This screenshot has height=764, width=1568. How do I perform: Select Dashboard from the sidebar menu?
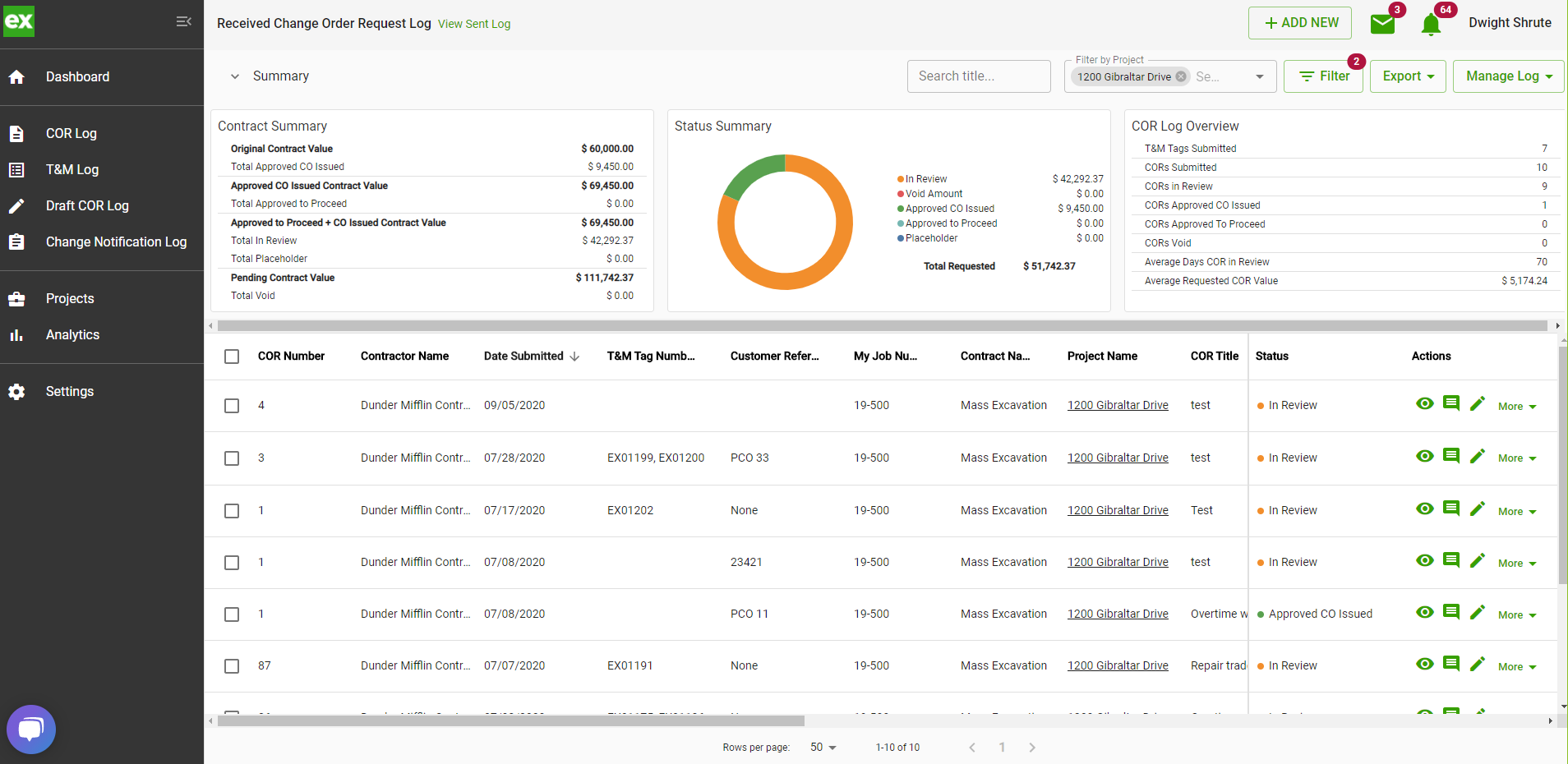78,76
